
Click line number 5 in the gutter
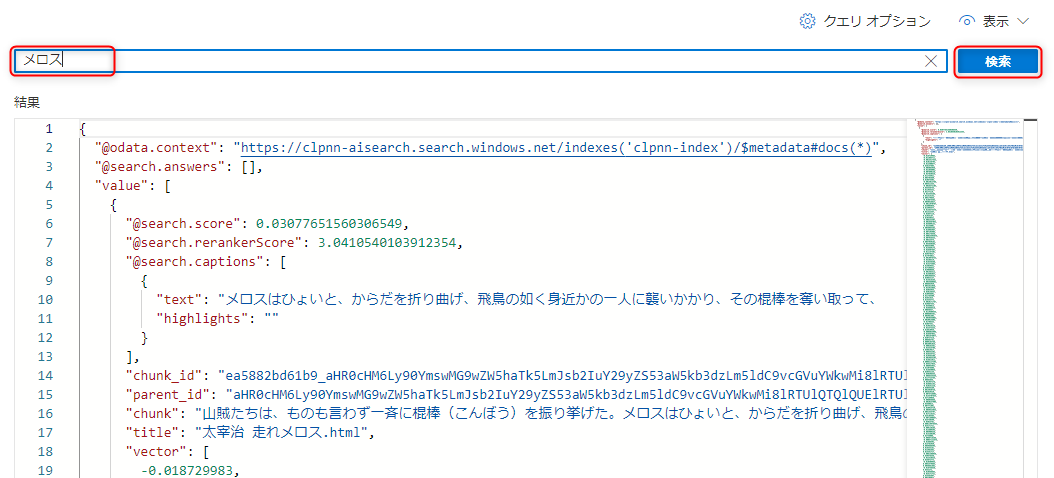(48, 205)
